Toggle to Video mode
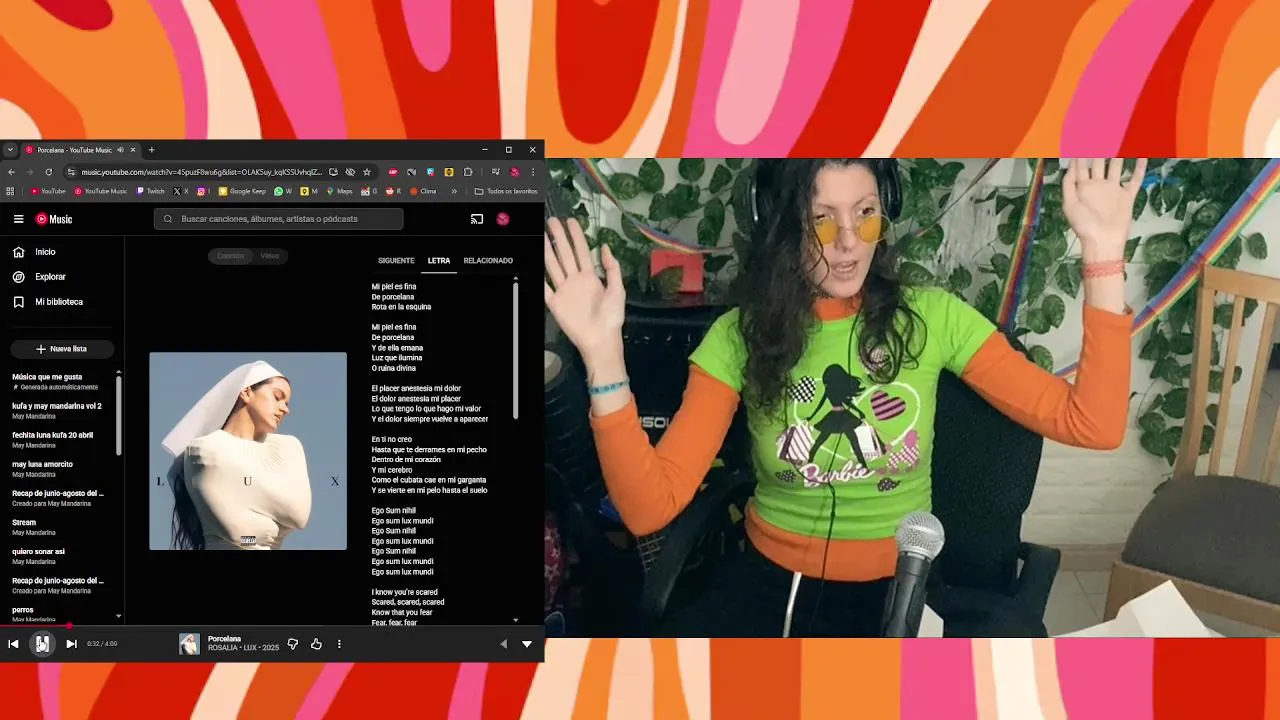This screenshot has height=720, width=1280. pos(270,256)
